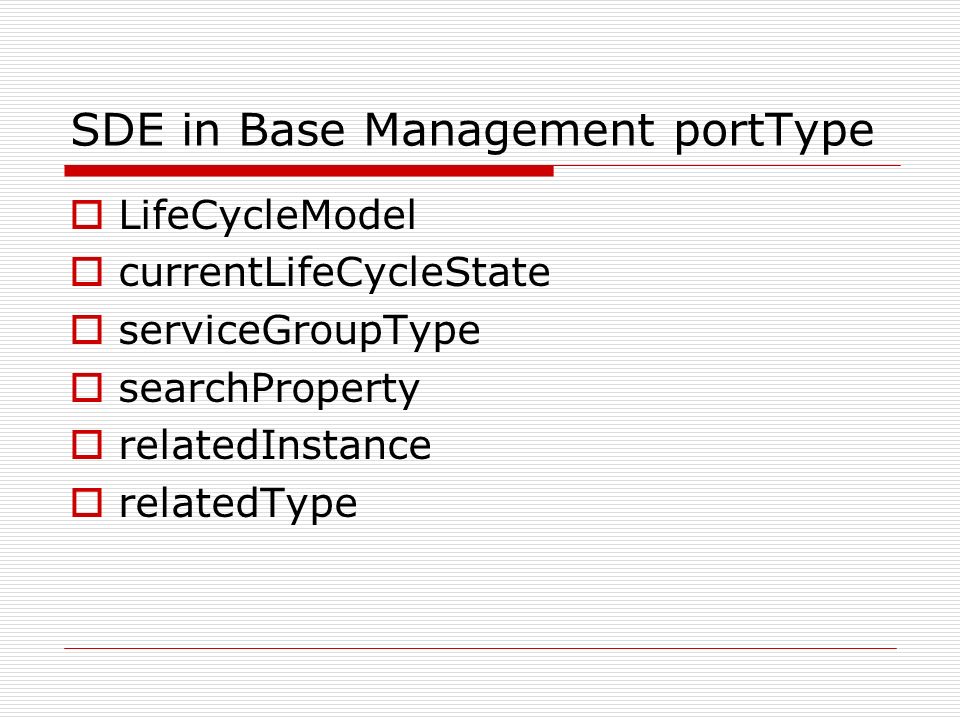The width and height of the screenshot is (960, 720).
Task: Click the thin red footer line
Action: click(x=481, y=648)
